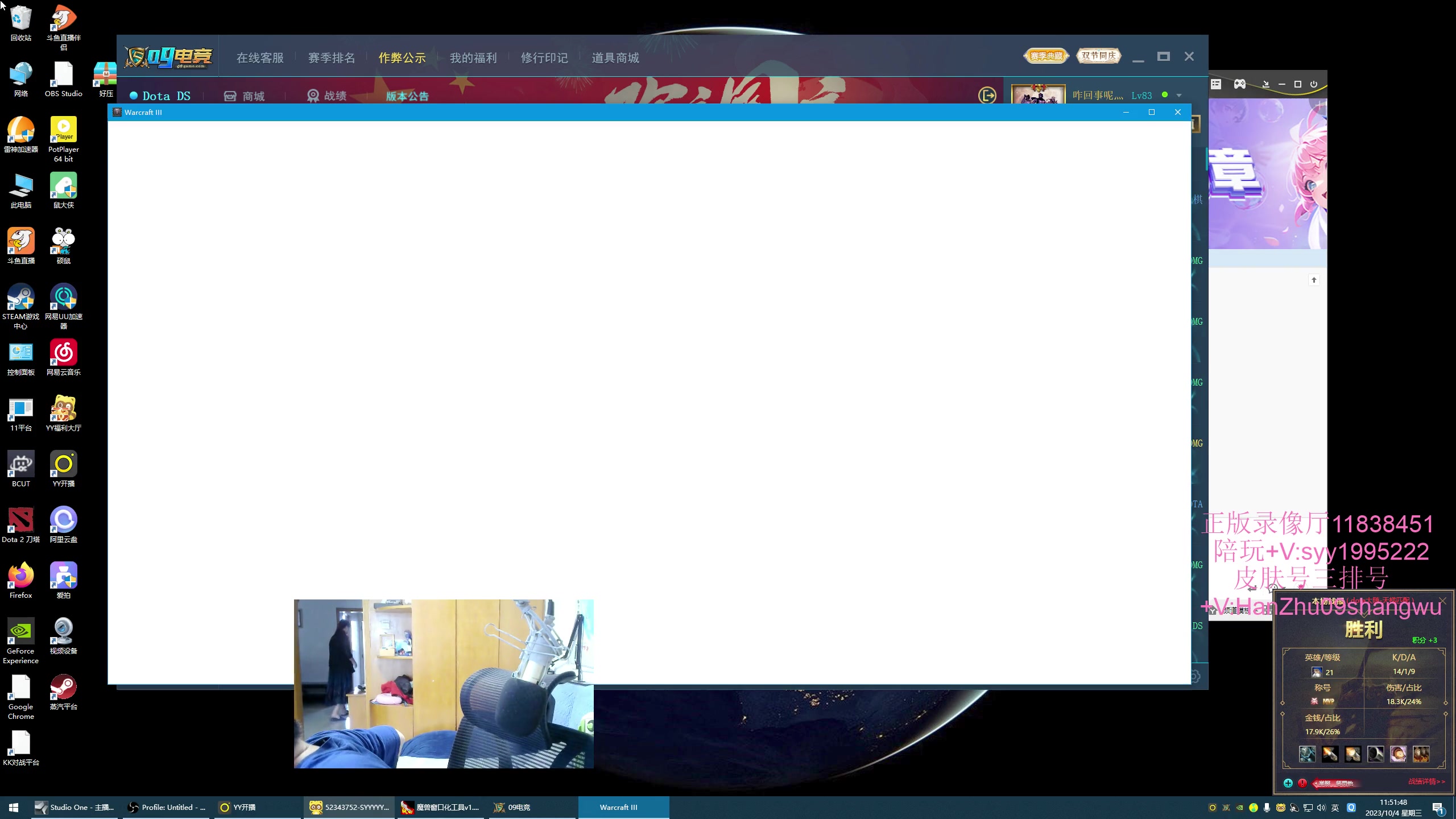The height and width of the screenshot is (819, 1456).
Task: Open the notification center icon
Action: tap(1438, 808)
